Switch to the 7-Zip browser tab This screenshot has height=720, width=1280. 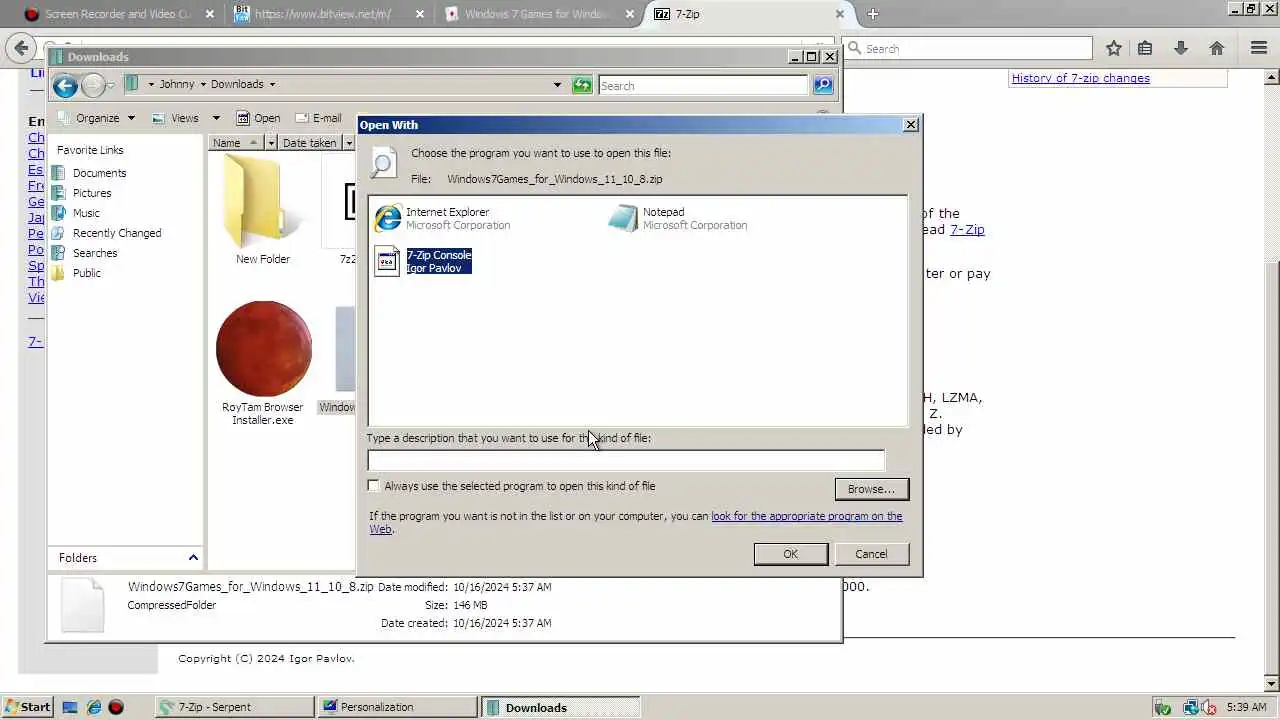(x=747, y=14)
